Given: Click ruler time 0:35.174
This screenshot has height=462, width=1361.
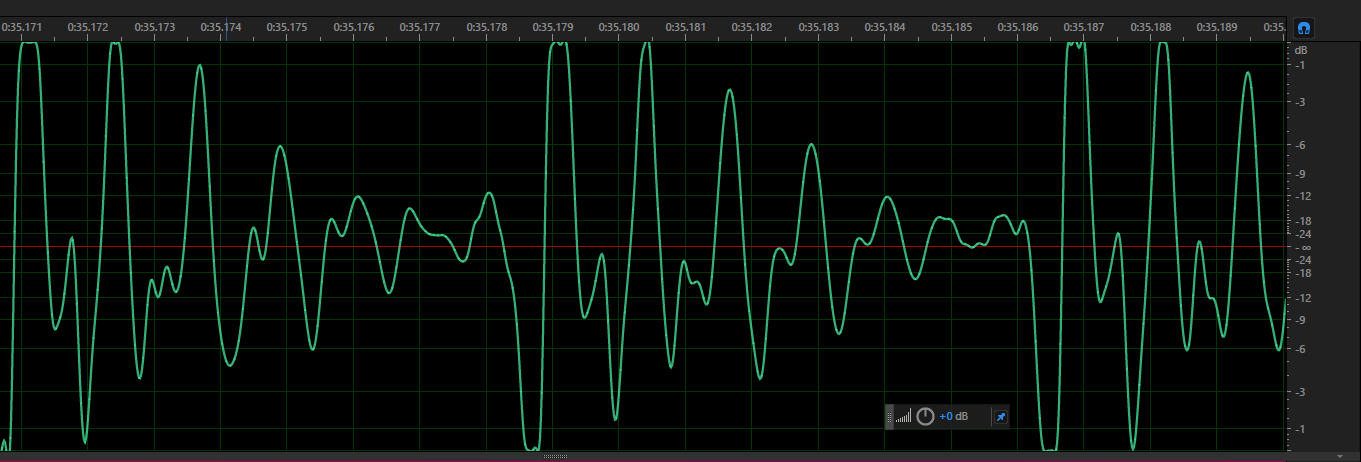Looking at the screenshot, I should 221,27.
